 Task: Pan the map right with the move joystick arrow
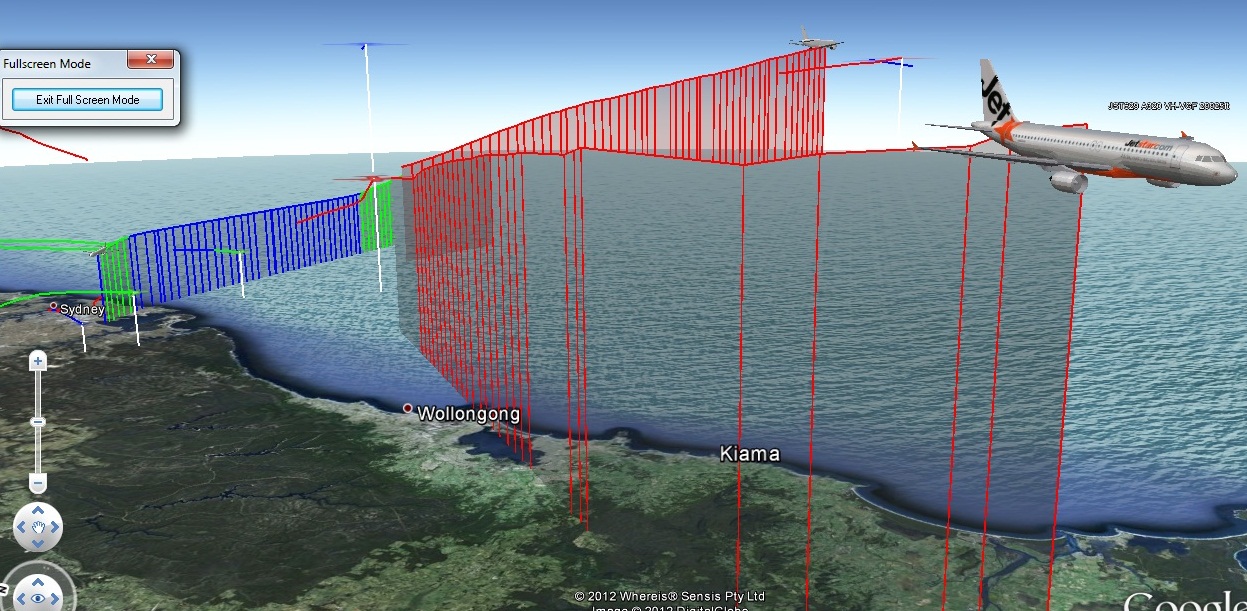[54, 527]
